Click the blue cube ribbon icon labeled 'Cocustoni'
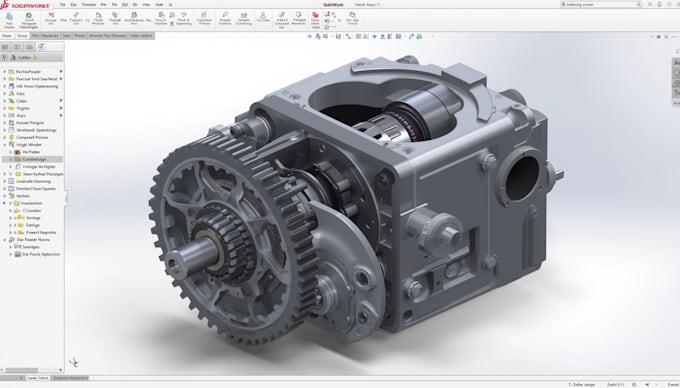Screen dimensions: 680x388 204,15
